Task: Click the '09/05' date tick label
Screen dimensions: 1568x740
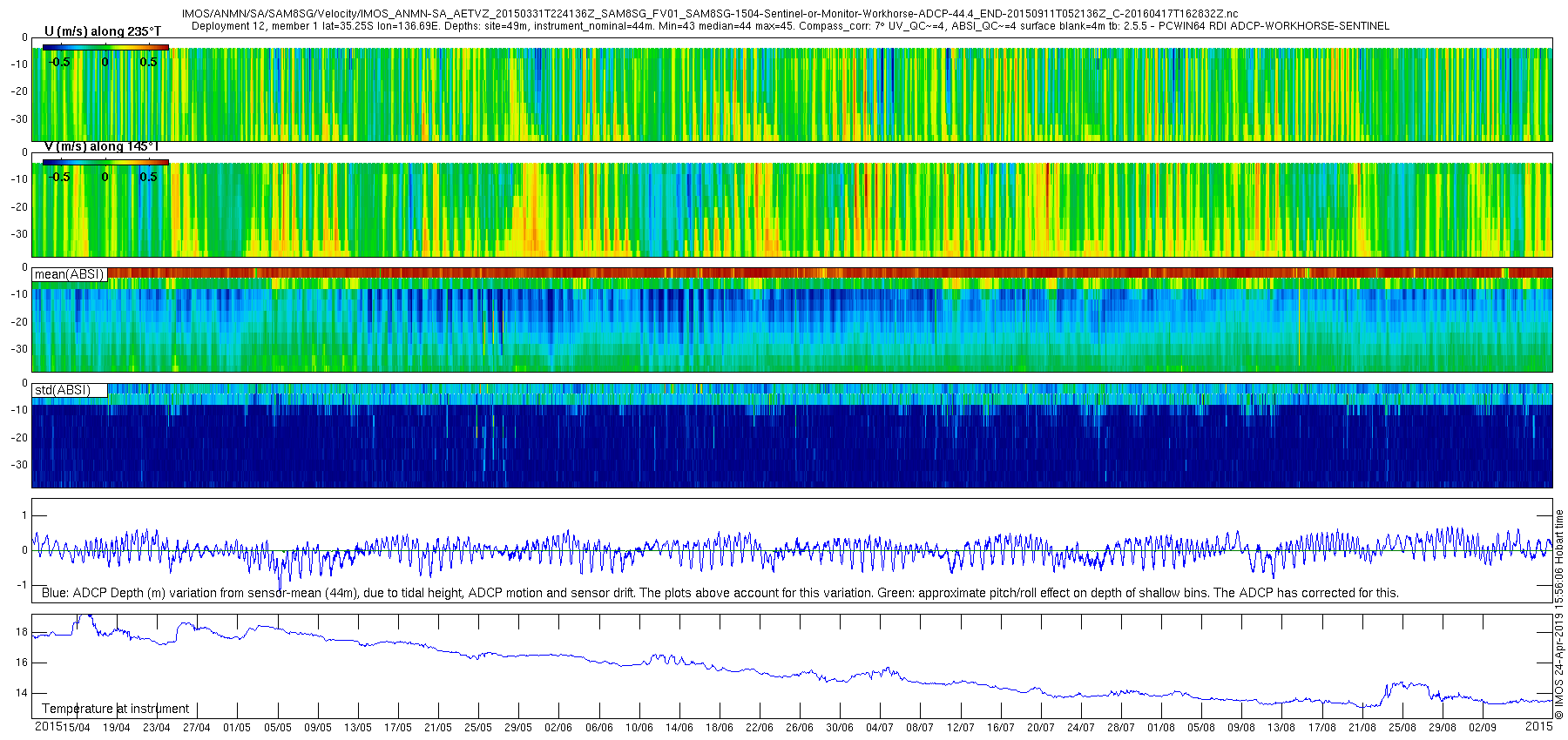Action: [x=318, y=728]
